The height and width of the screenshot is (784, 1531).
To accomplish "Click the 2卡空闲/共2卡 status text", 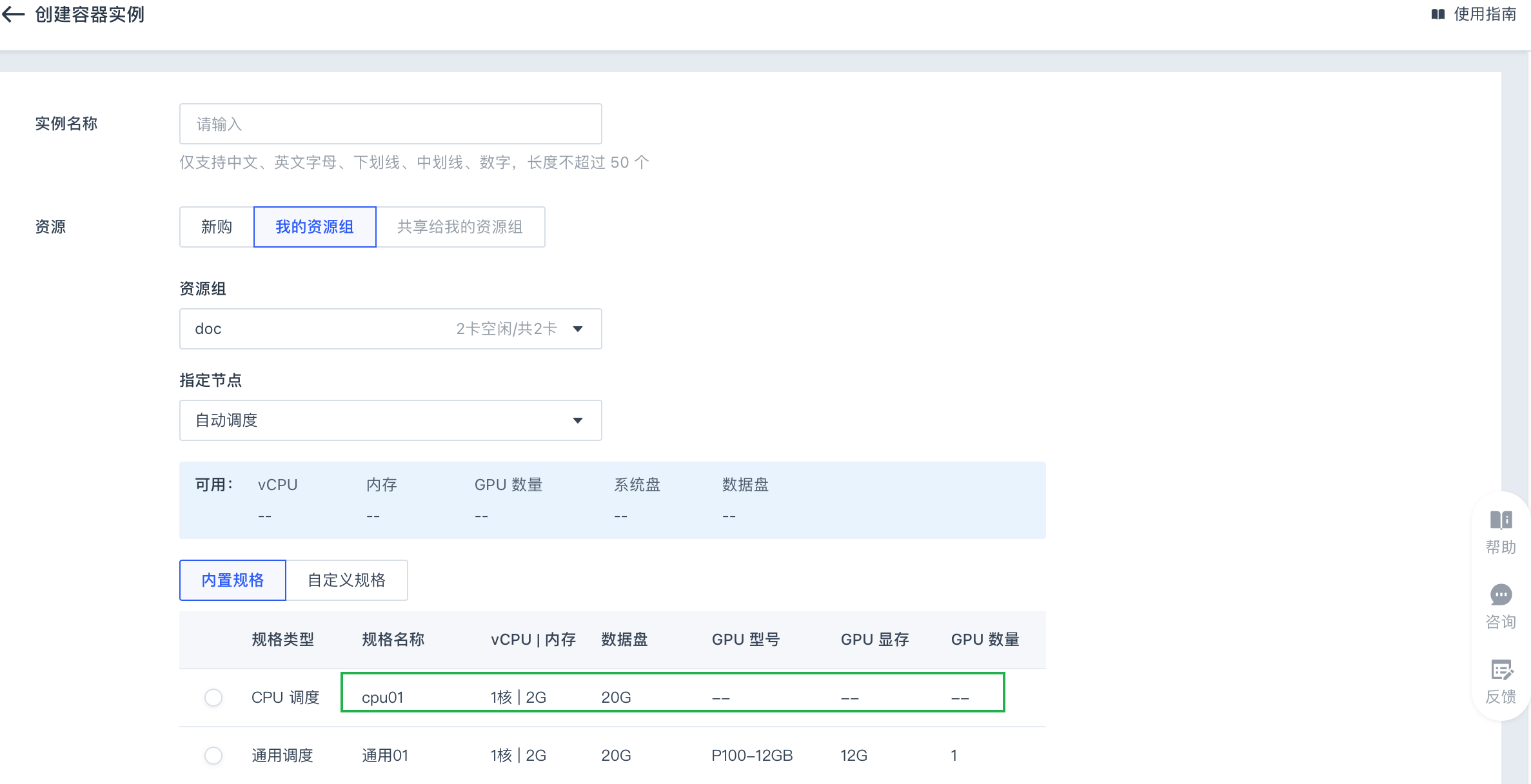I will click(507, 329).
